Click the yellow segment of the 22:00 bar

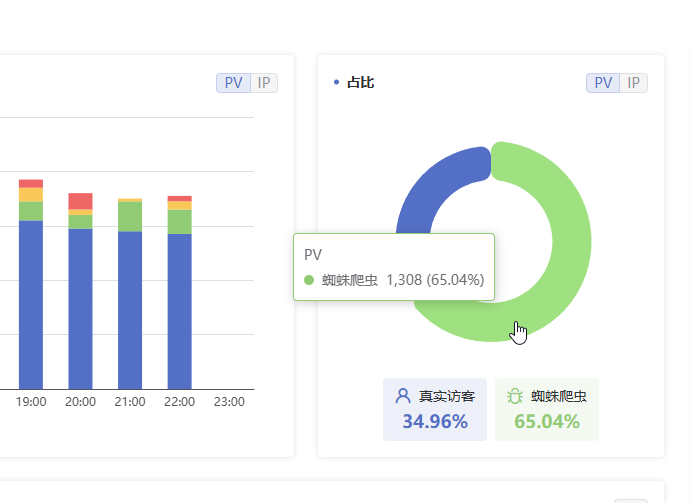[x=179, y=205]
